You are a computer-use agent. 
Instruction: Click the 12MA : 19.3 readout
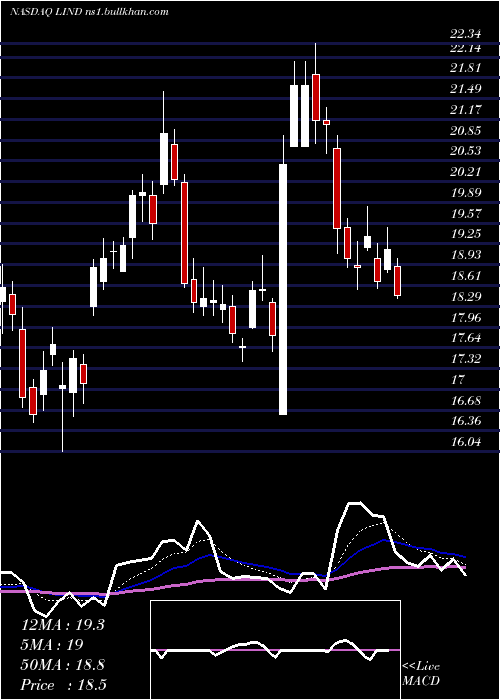tap(62, 625)
